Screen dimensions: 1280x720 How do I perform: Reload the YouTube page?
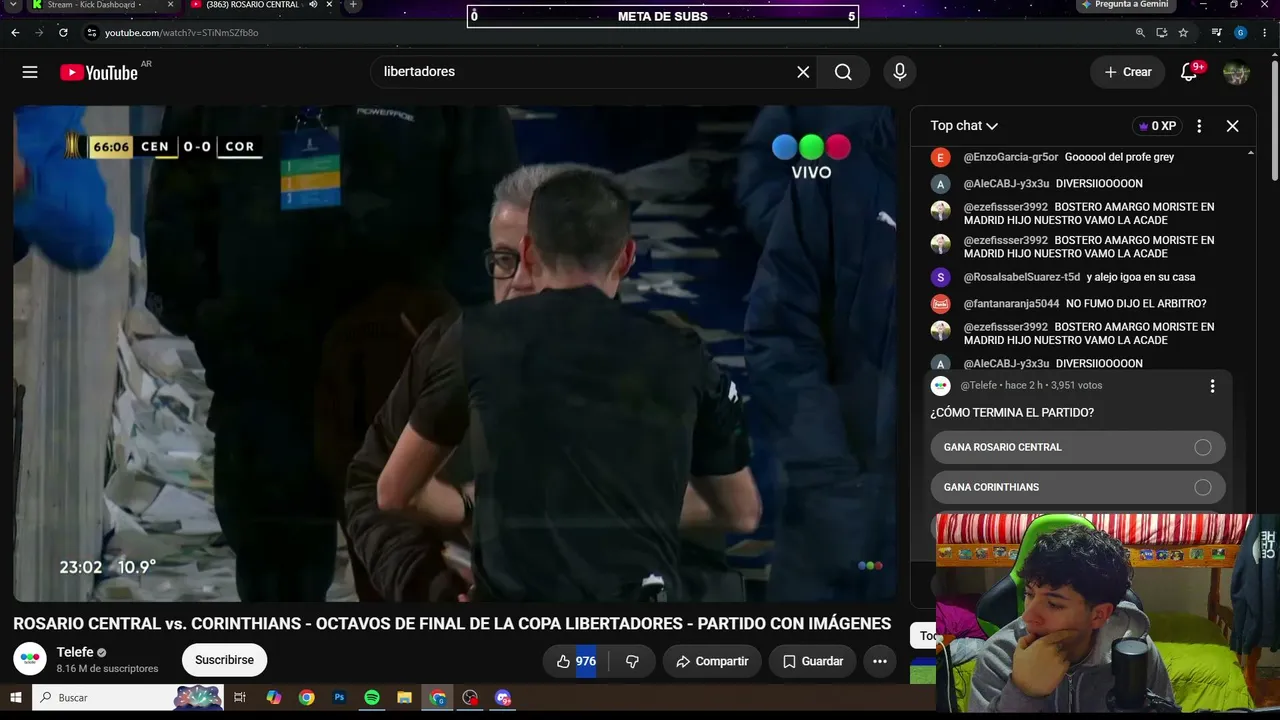click(63, 33)
